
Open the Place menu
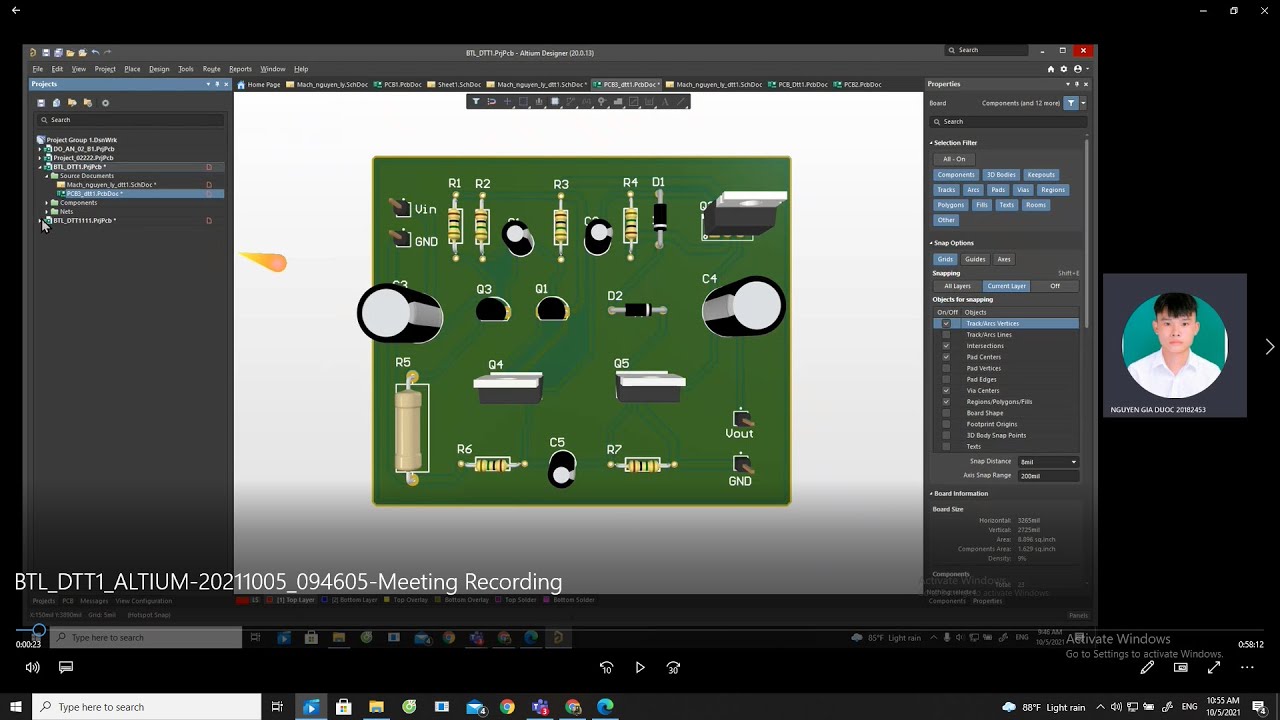tap(132, 69)
